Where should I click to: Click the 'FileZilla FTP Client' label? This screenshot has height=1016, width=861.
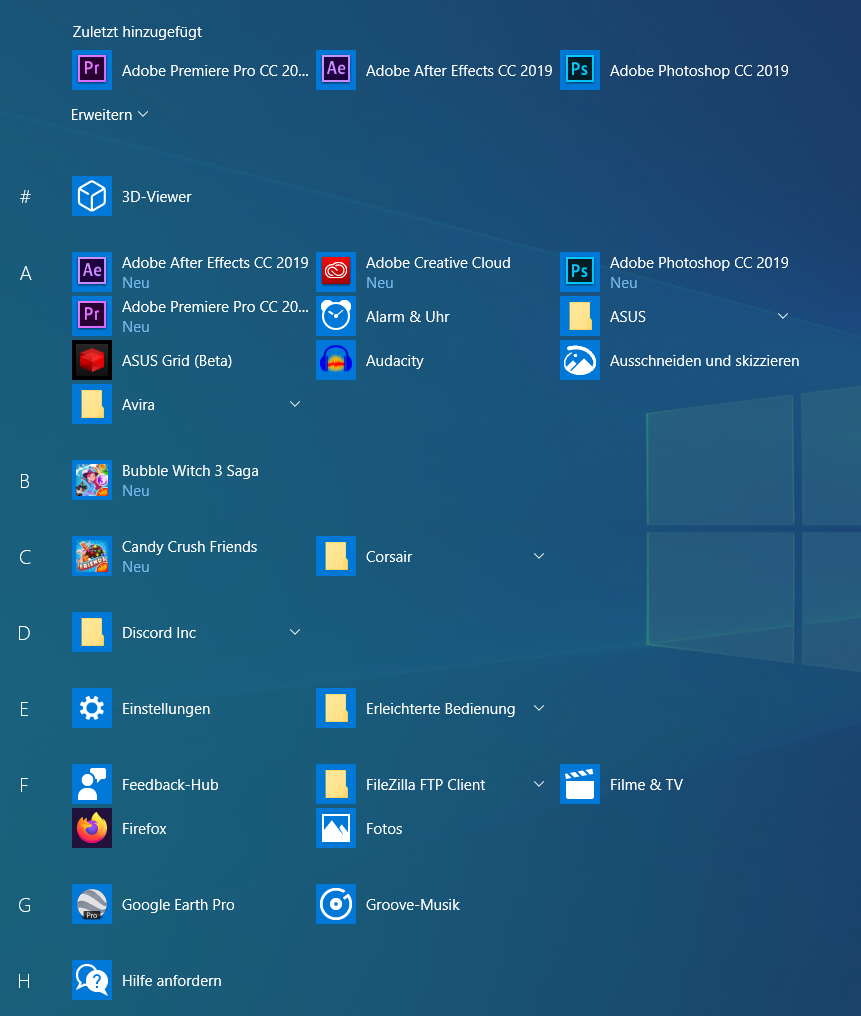point(426,785)
